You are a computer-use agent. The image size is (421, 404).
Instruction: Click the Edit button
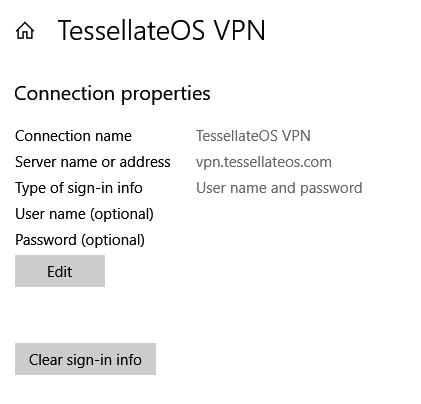60,271
